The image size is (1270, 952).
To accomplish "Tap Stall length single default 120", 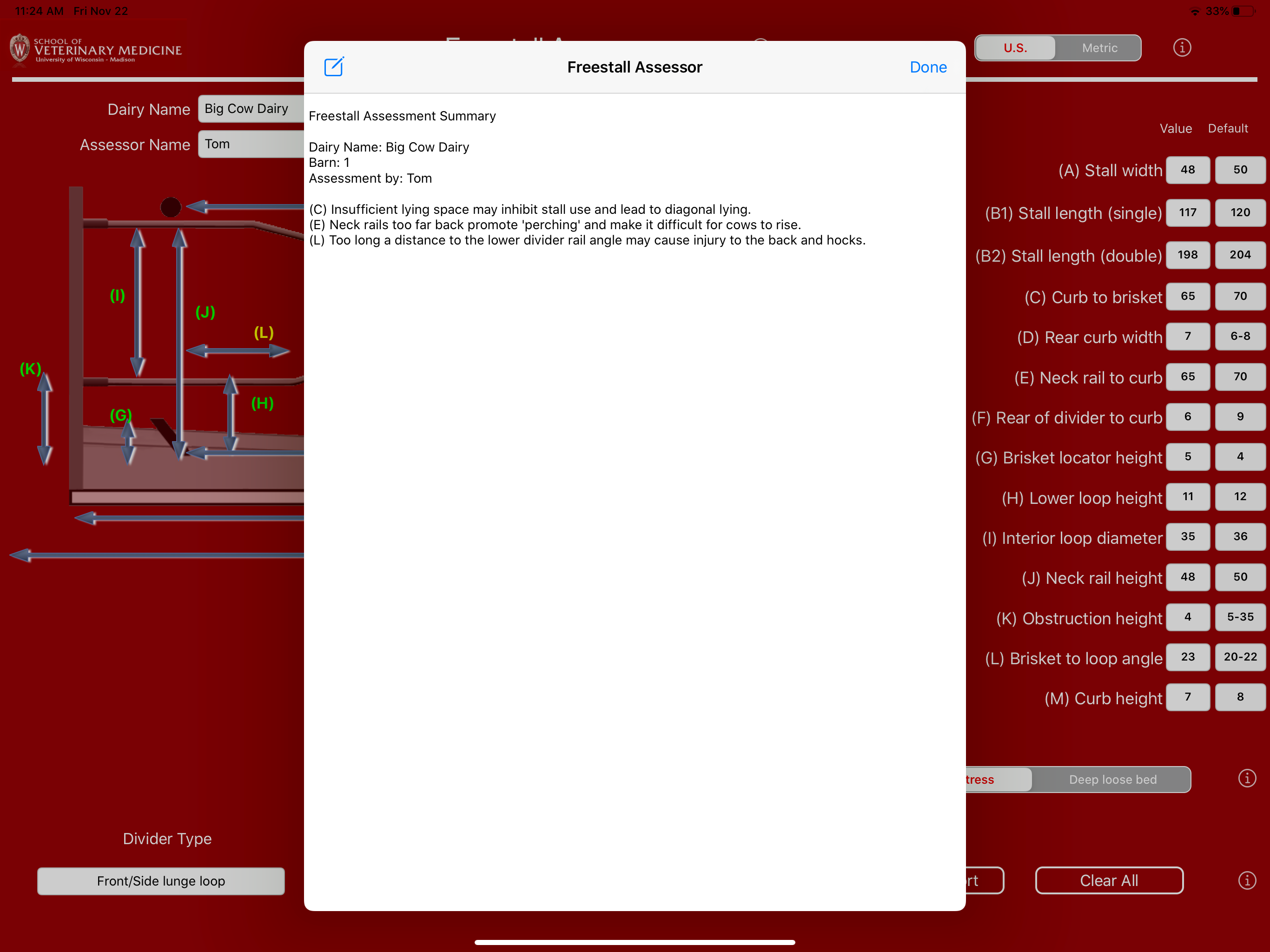I will click(x=1240, y=212).
